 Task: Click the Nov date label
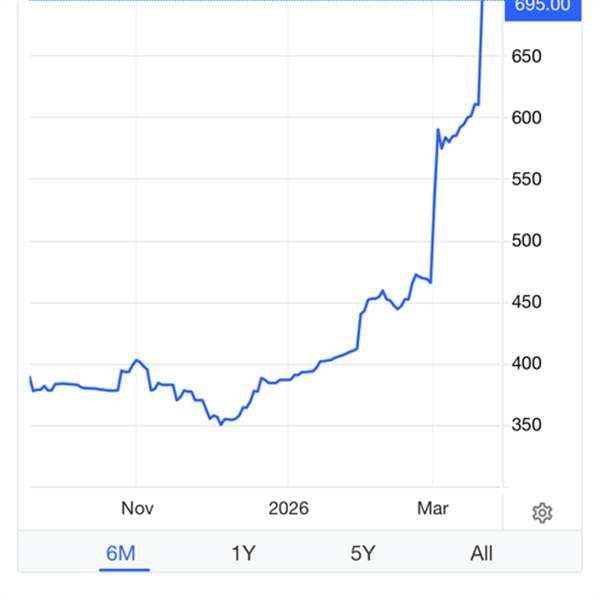[137, 508]
